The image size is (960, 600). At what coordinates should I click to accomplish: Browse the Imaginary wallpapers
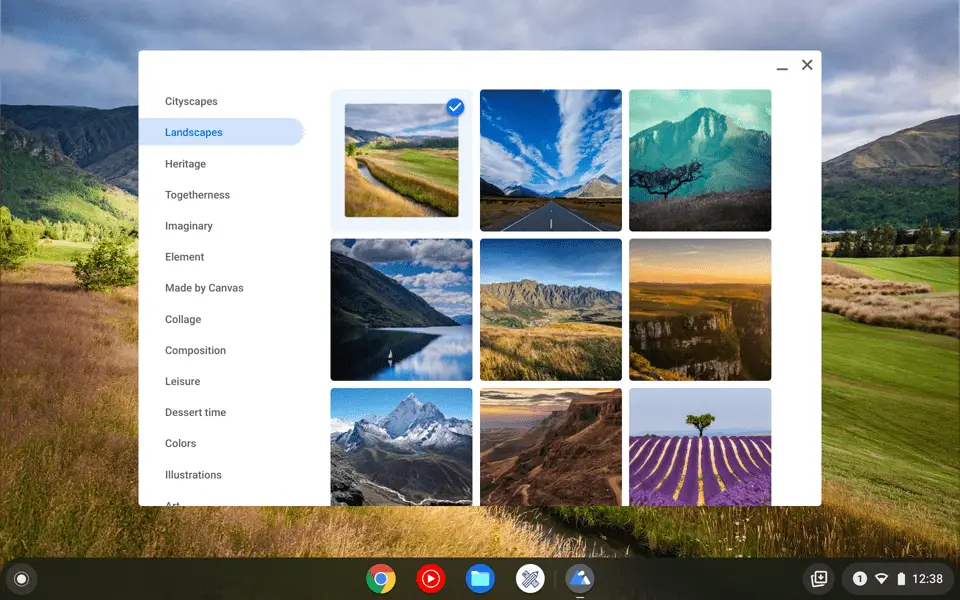pos(188,225)
